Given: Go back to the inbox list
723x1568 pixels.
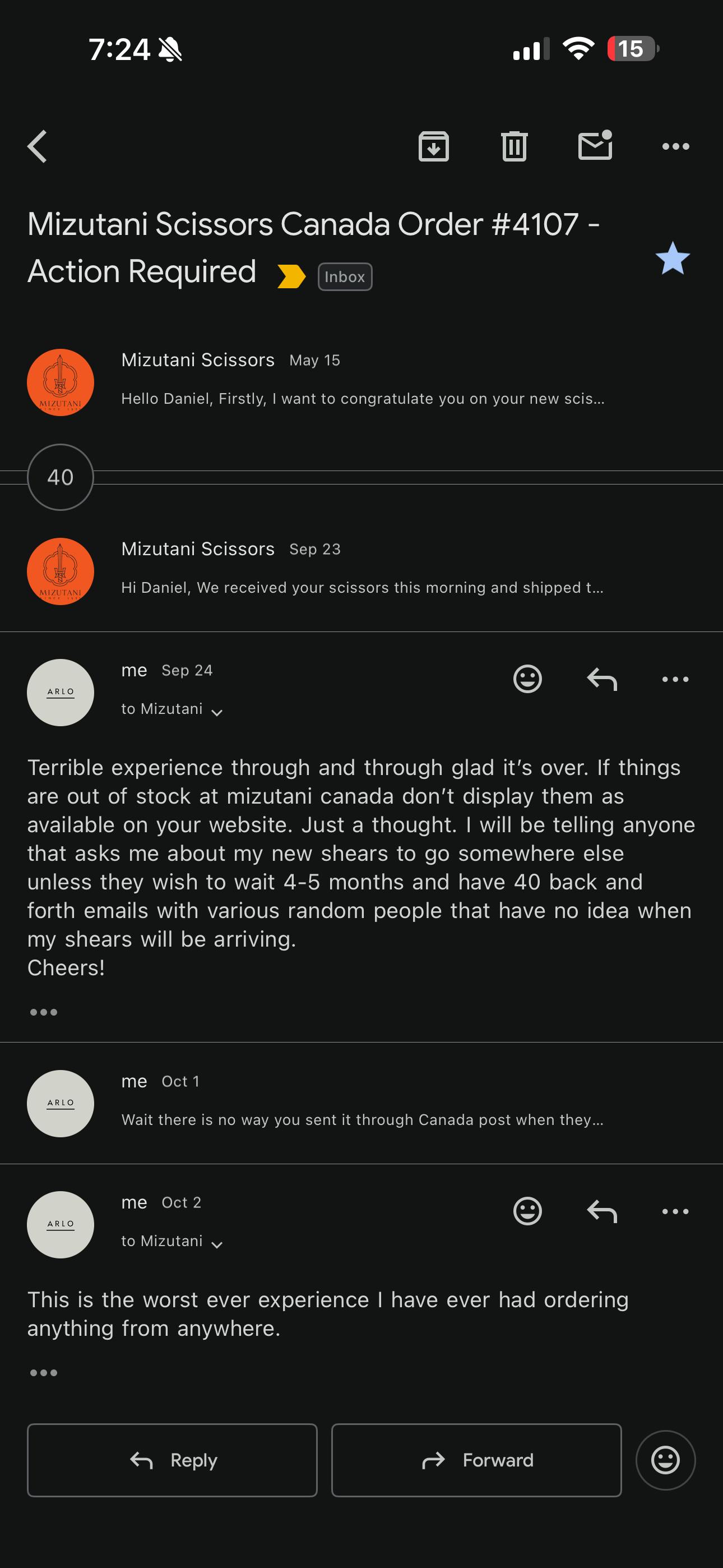Looking at the screenshot, I should tap(38, 147).
